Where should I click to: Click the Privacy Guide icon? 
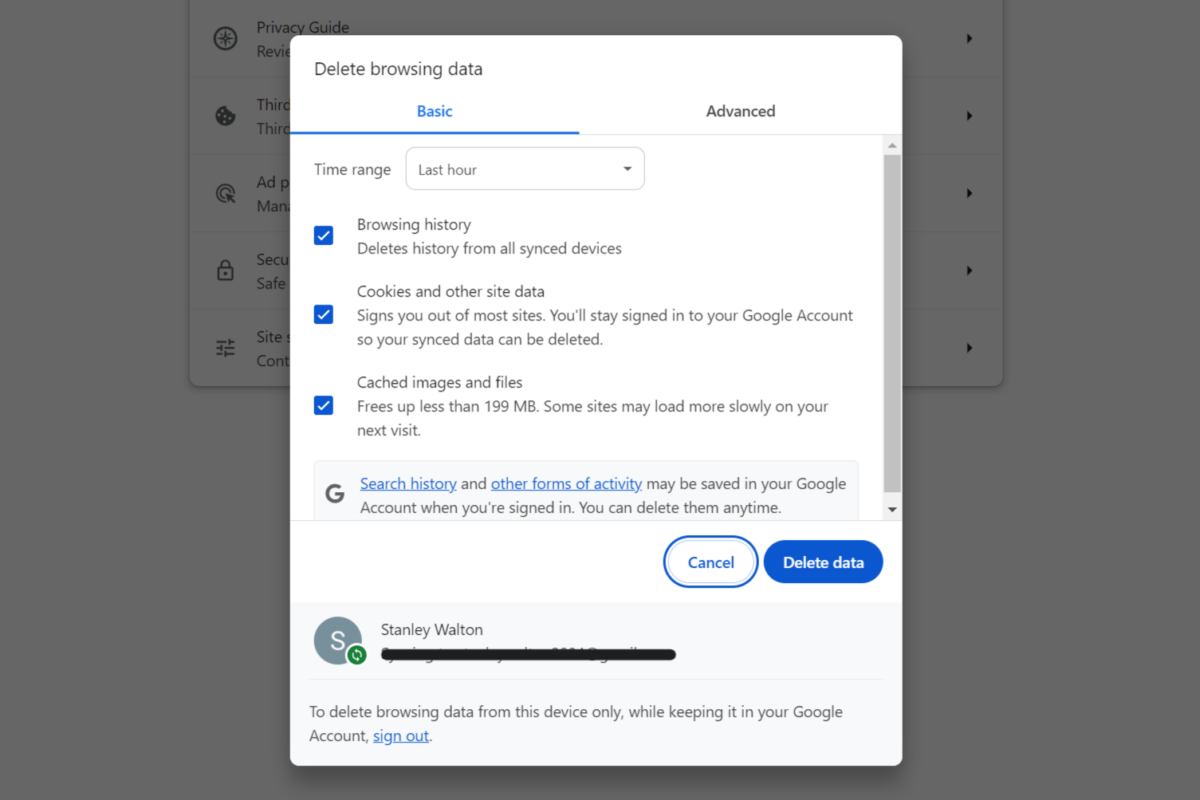[222, 39]
